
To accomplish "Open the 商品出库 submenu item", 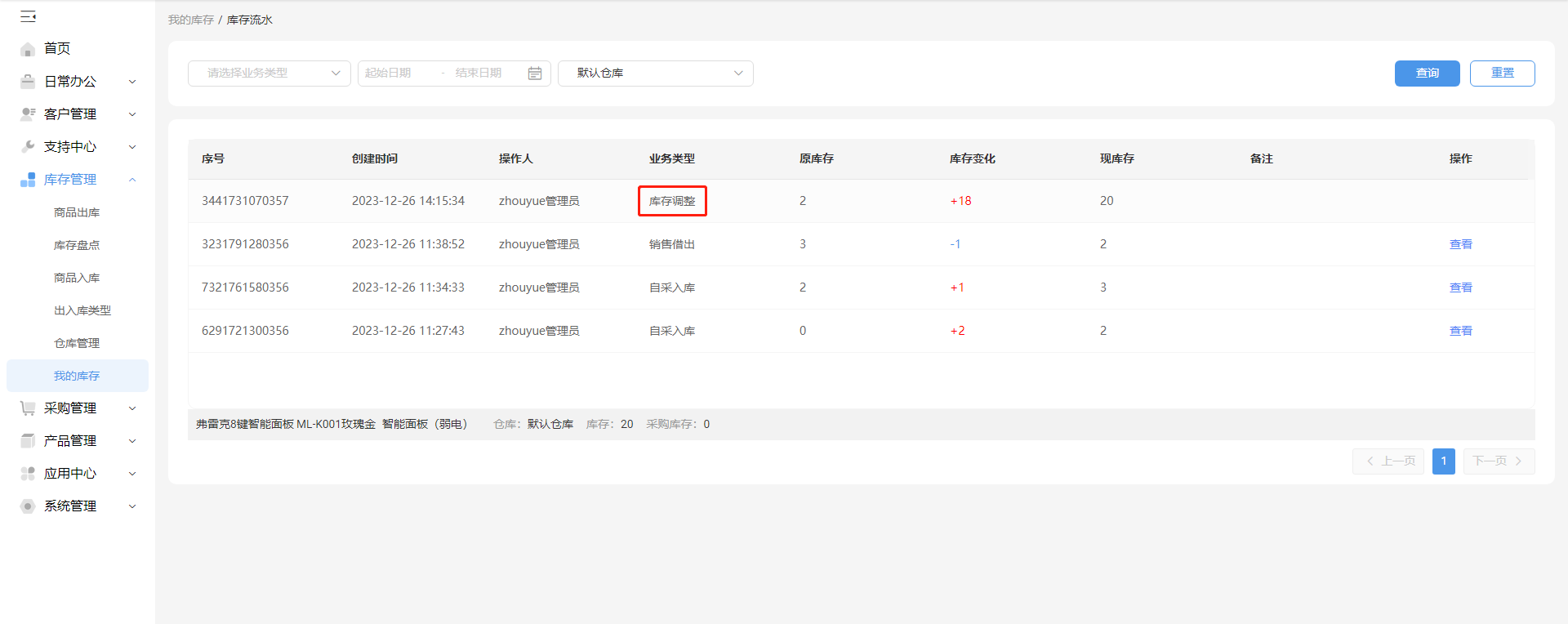I will (77, 212).
